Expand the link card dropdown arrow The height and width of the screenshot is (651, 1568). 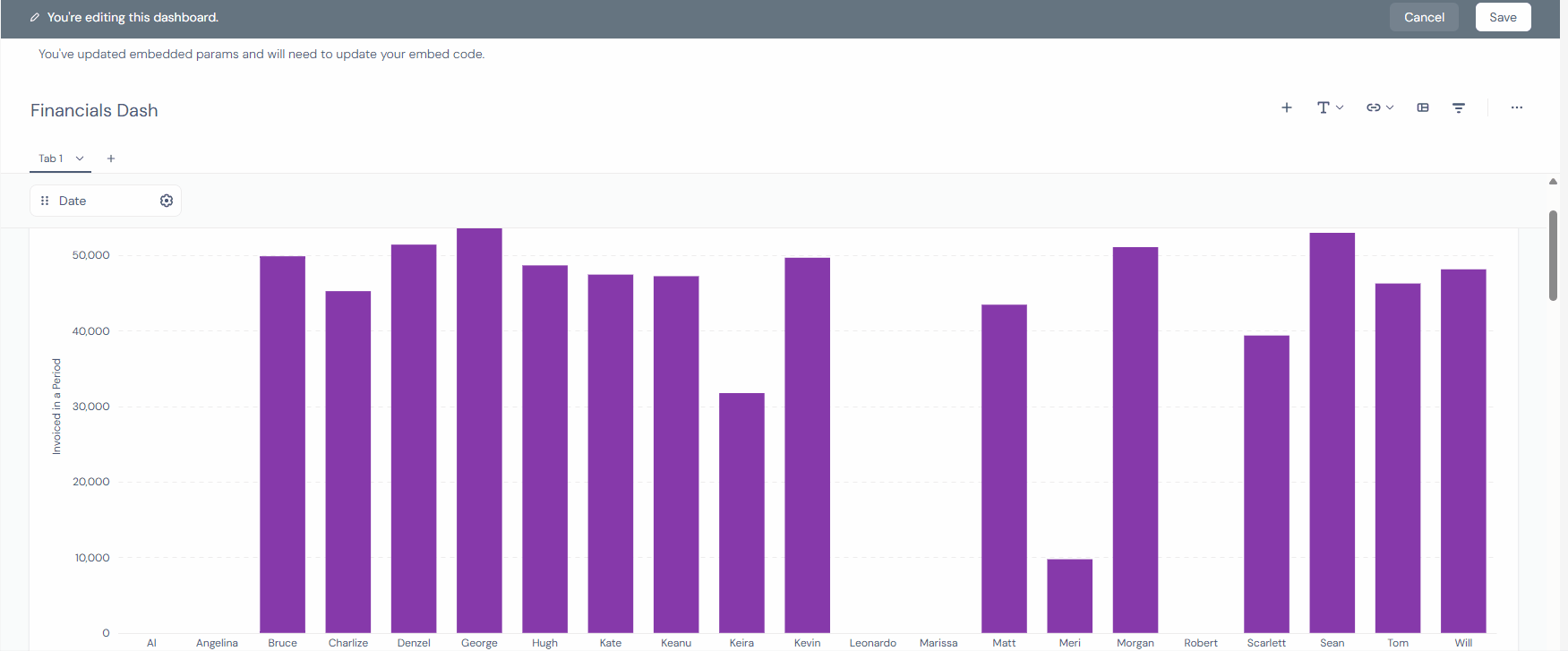click(1390, 107)
